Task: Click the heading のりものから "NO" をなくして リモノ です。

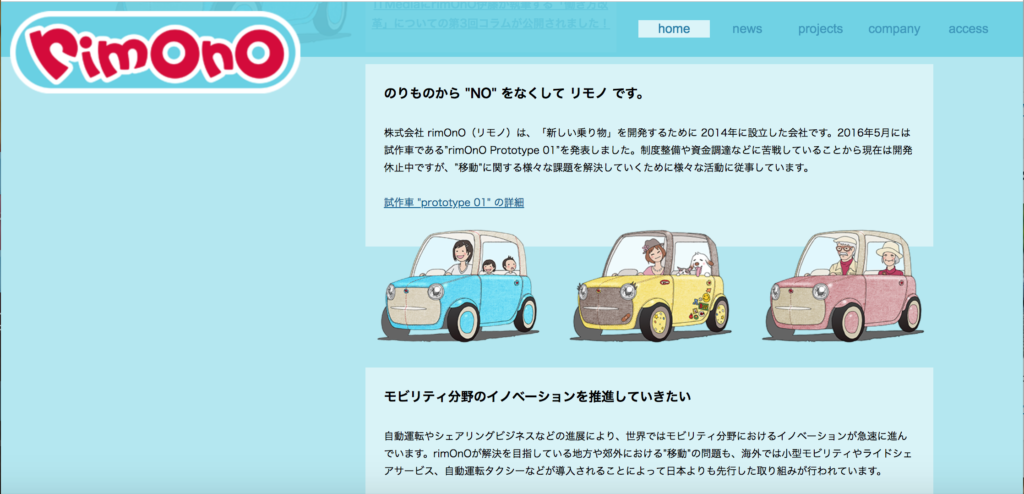Action: [x=515, y=93]
